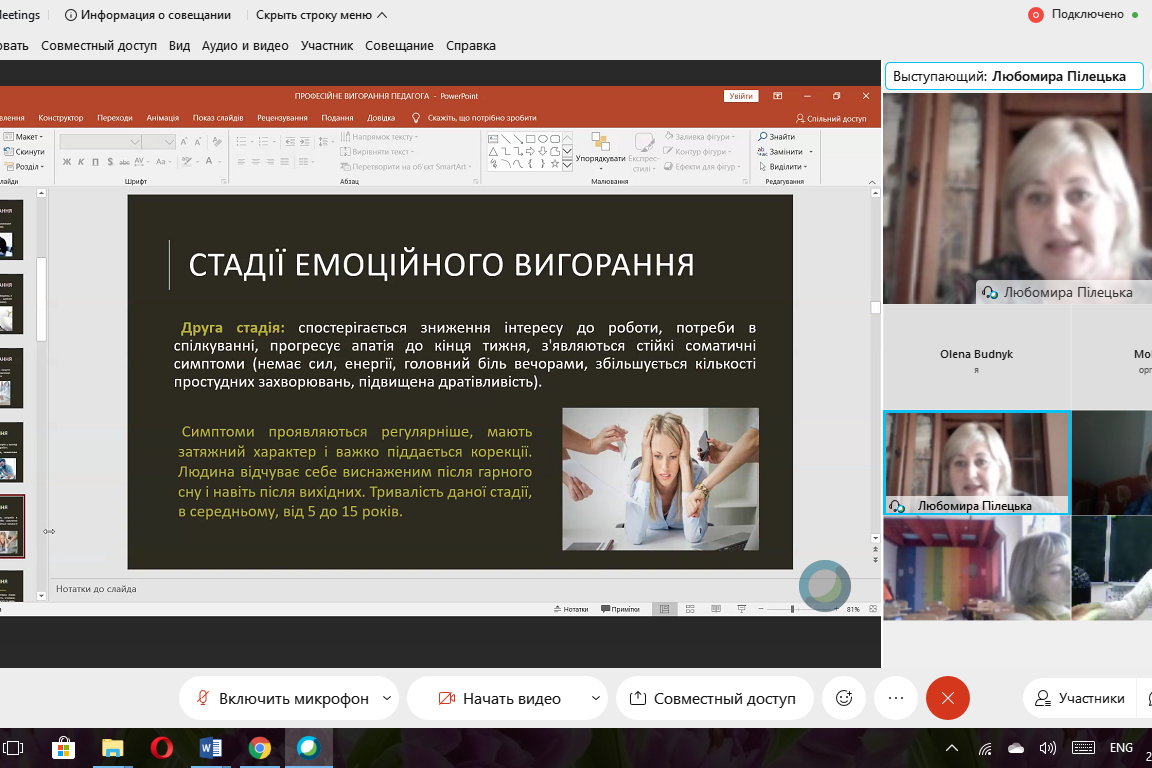This screenshot has height=768, width=1152.
Task: Click the volume speaker tray icon
Action: (1048, 748)
